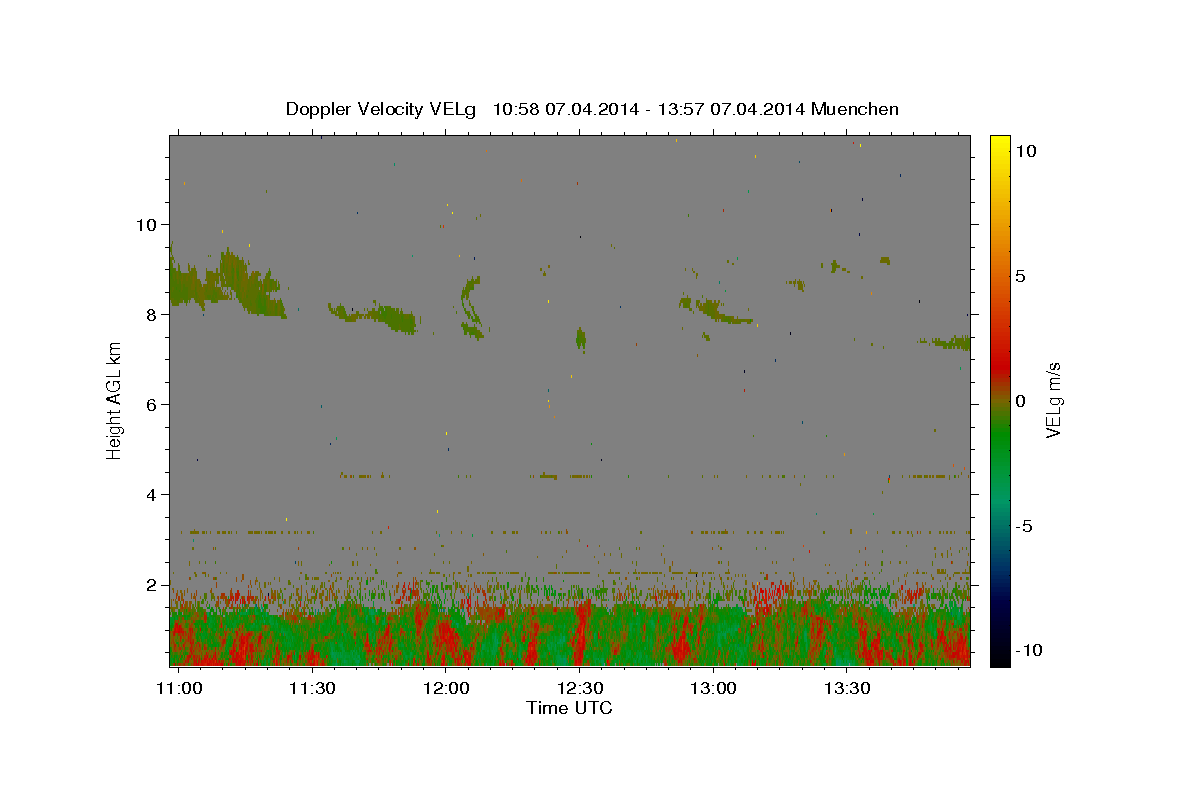The width and height of the screenshot is (1200, 800).
Task: Click the height tick label '8' on the y-axis
Action: click(x=151, y=314)
